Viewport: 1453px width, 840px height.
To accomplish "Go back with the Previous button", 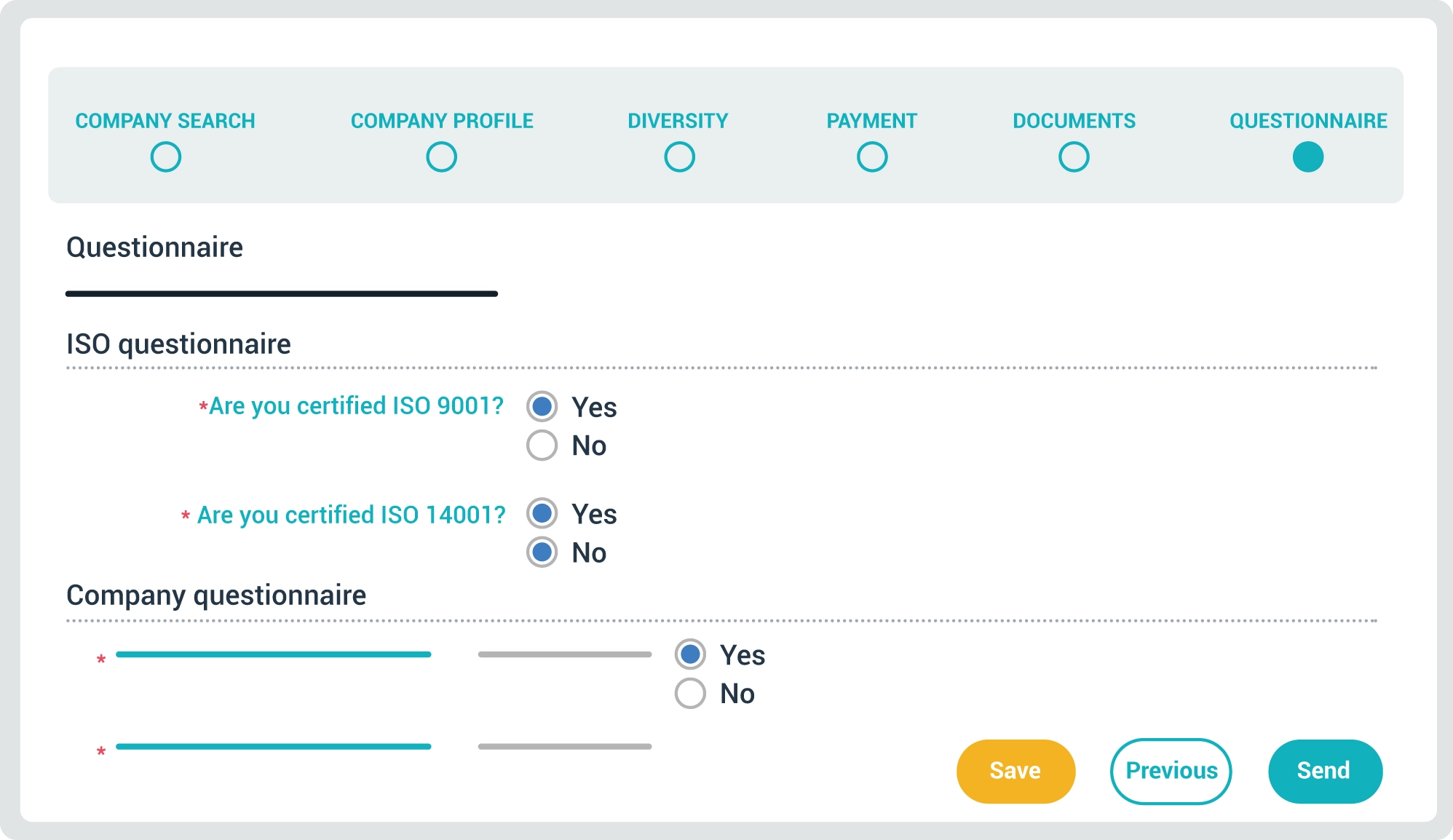I will click(x=1171, y=771).
